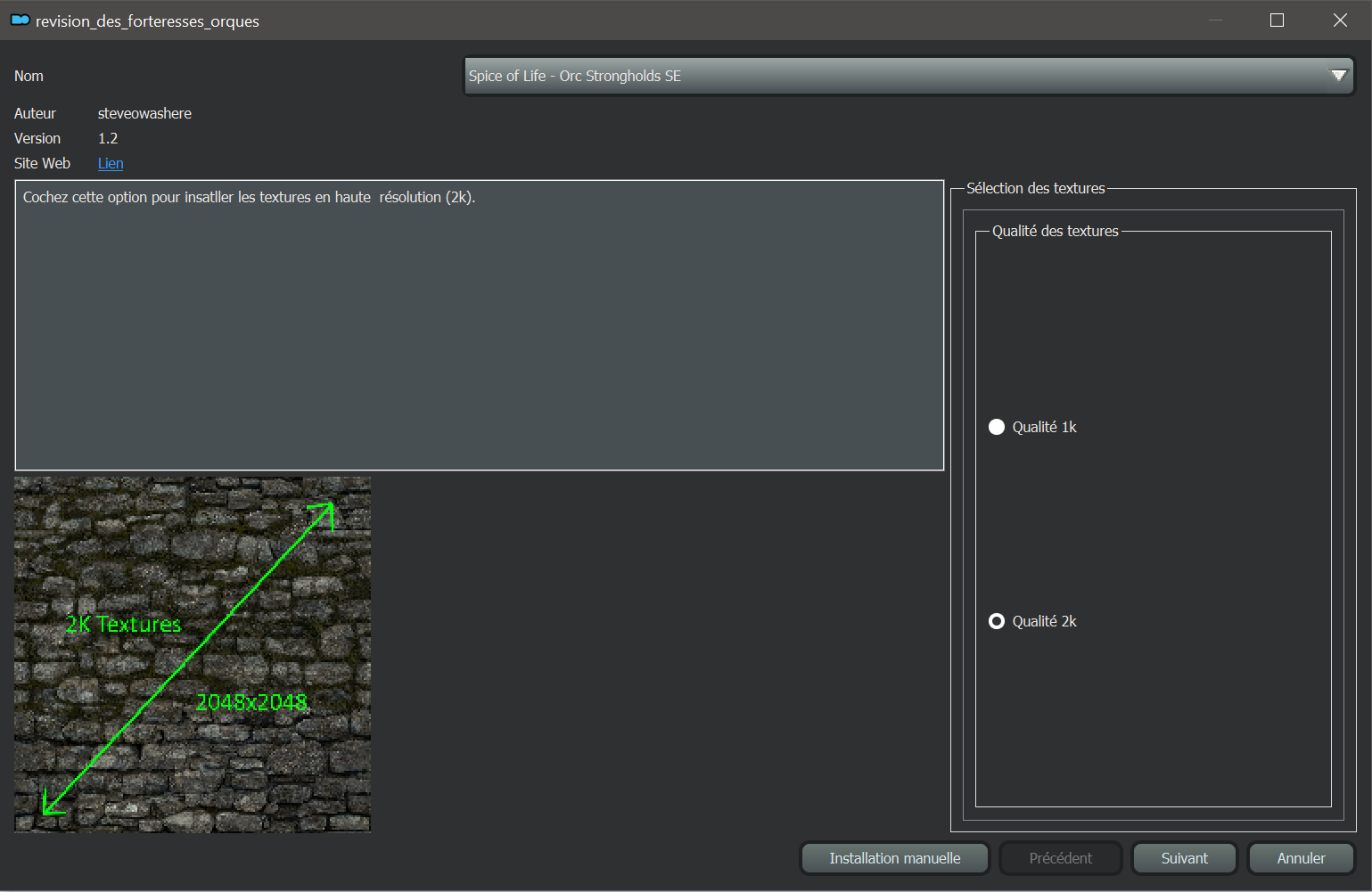Viewport: 1372px width, 892px height.
Task: Minimize the installer window
Action: tap(1215, 20)
